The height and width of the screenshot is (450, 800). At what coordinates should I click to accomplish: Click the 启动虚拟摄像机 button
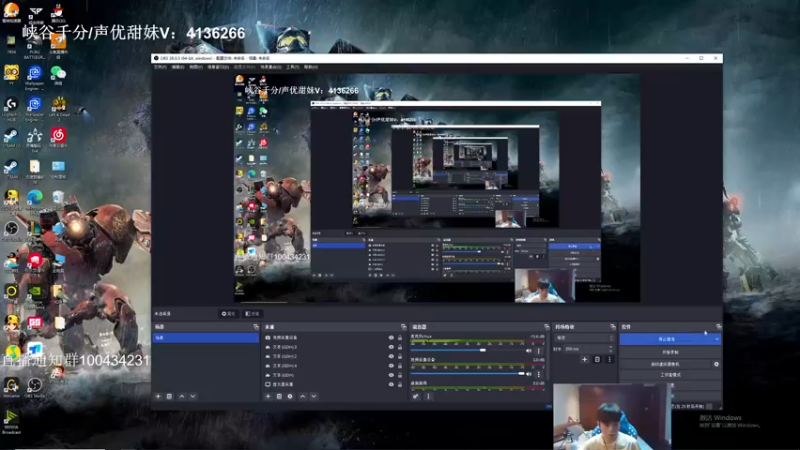click(665, 364)
